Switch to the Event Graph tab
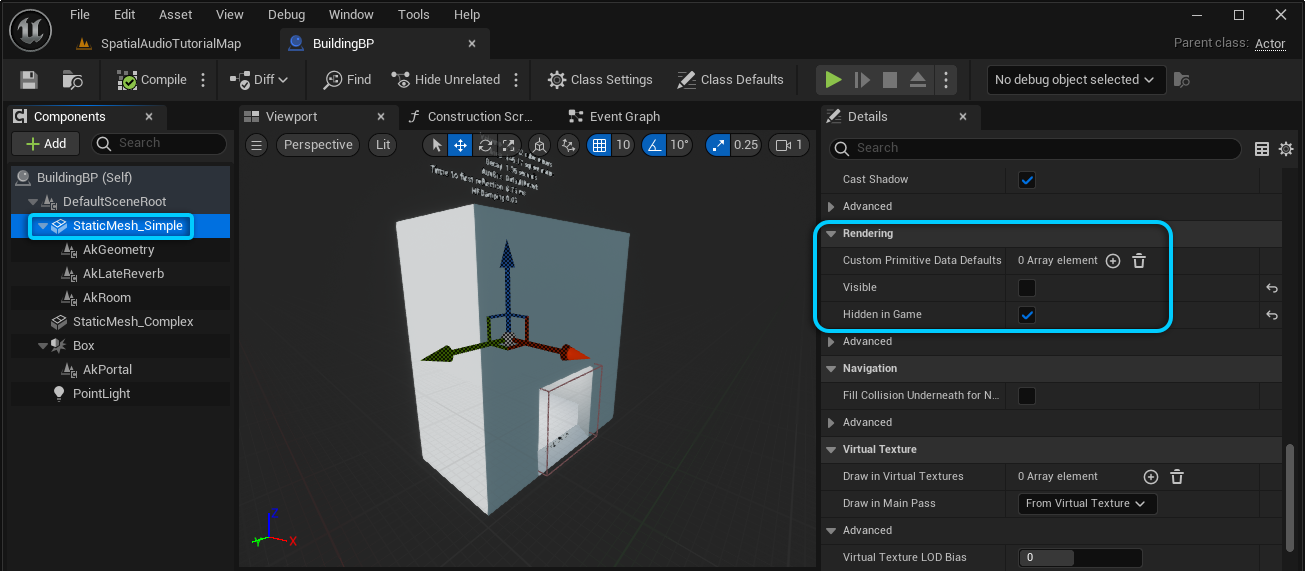Screen dimensions: 1305x571 (624, 117)
